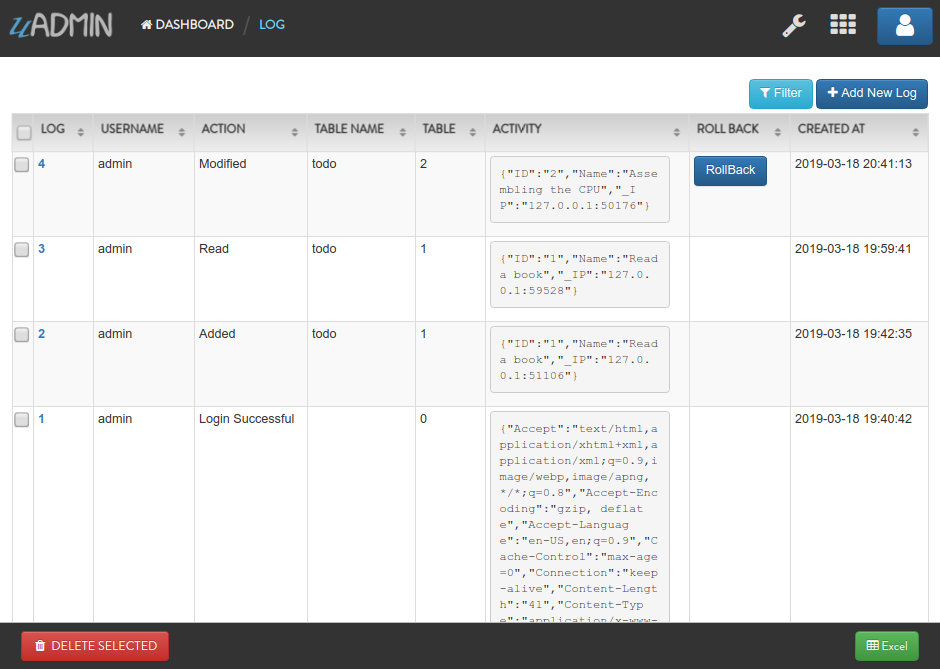This screenshot has height=669, width=940.
Task: Click Add New Log button
Action: pyautogui.click(x=872, y=94)
